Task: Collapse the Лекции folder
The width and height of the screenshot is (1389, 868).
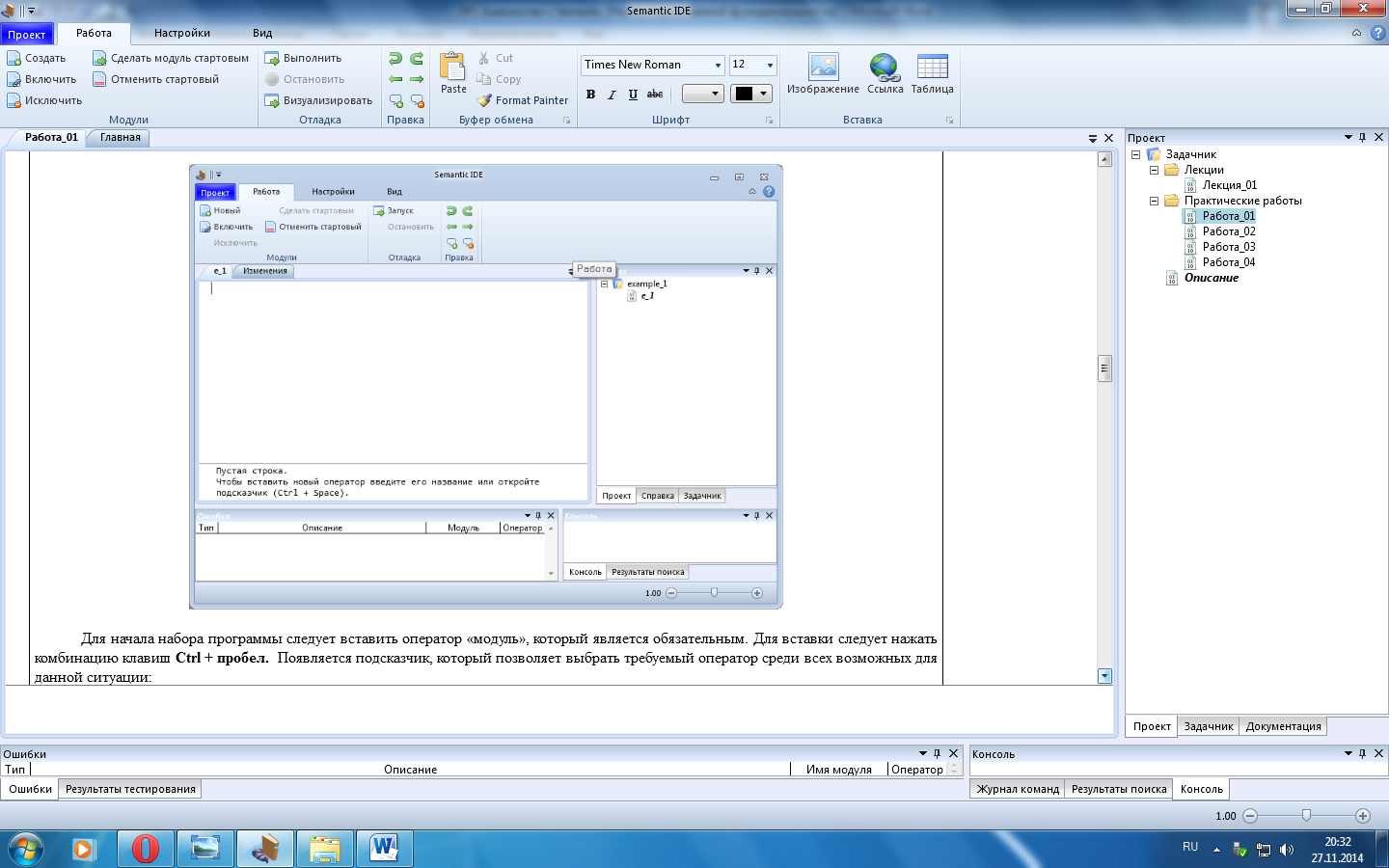Action: pyautogui.click(x=1154, y=170)
